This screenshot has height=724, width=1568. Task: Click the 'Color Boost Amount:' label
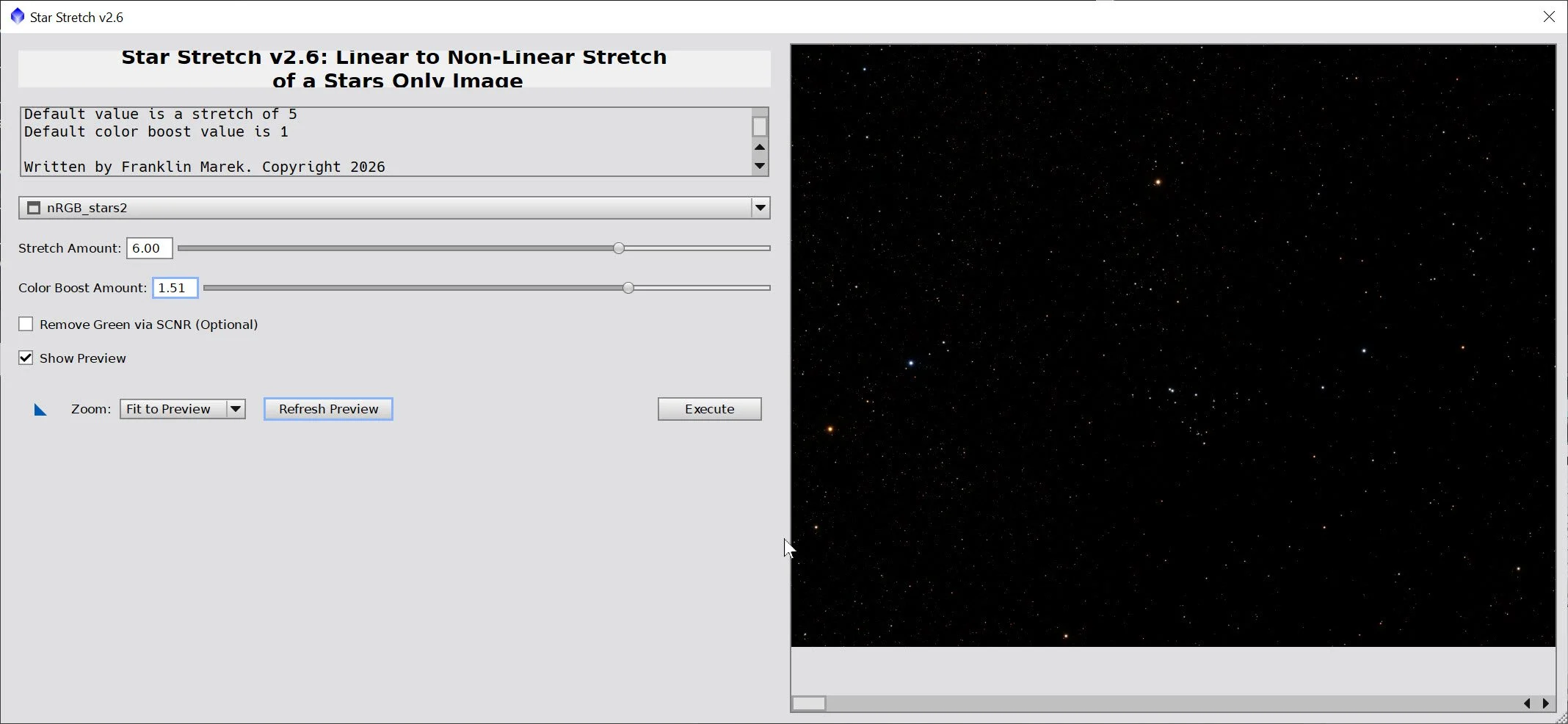[82, 288]
